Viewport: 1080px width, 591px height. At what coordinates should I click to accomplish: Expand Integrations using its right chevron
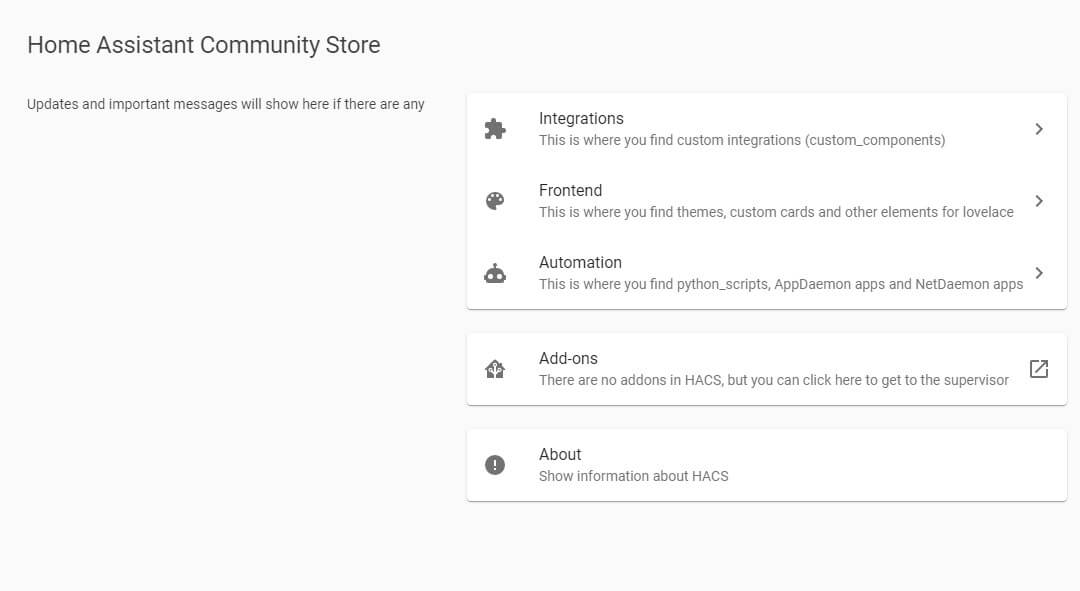(1039, 129)
